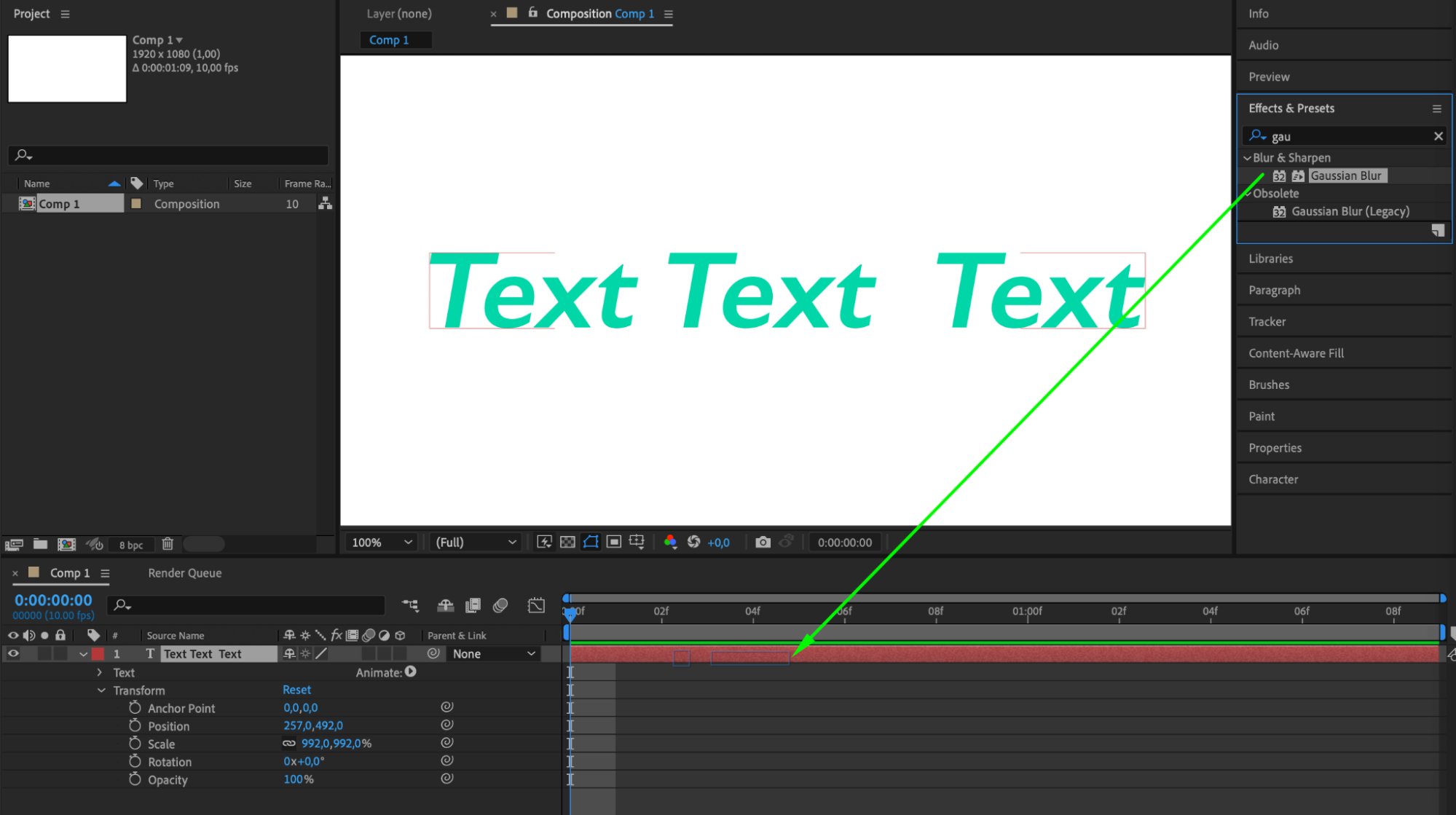Create new animation preset in Effects panel

tap(1438, 230)
